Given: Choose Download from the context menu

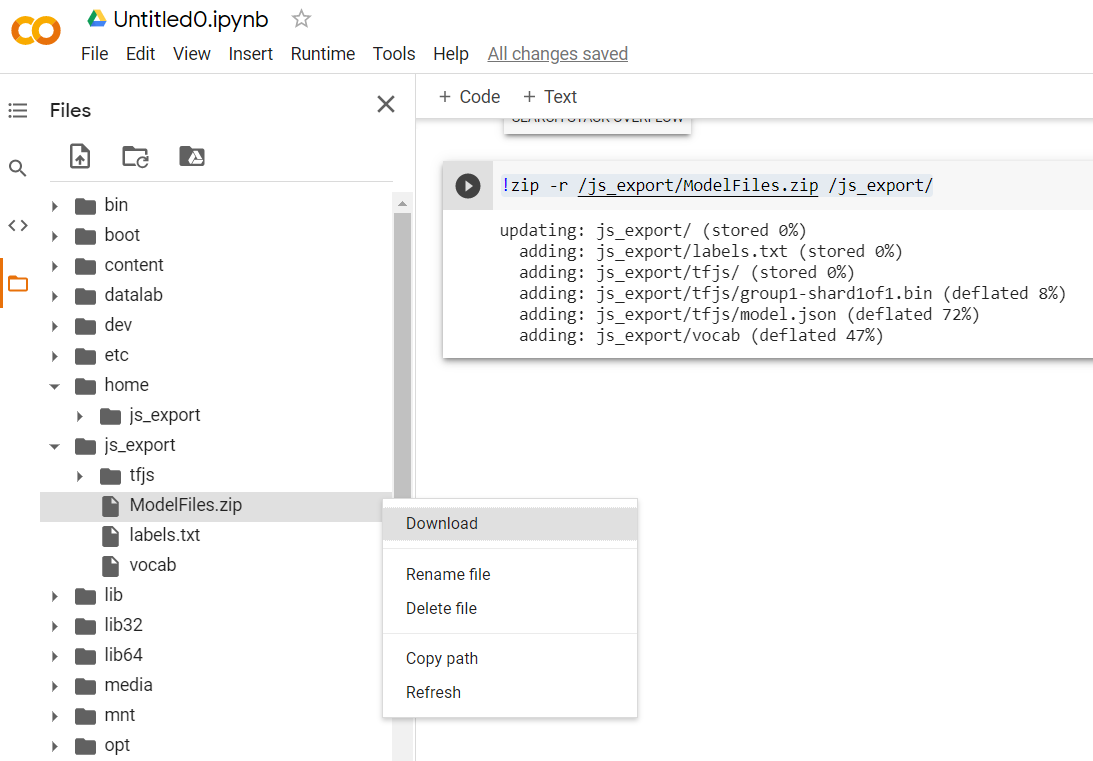Looking at the screenshot, I should click(x=442, y=524).
